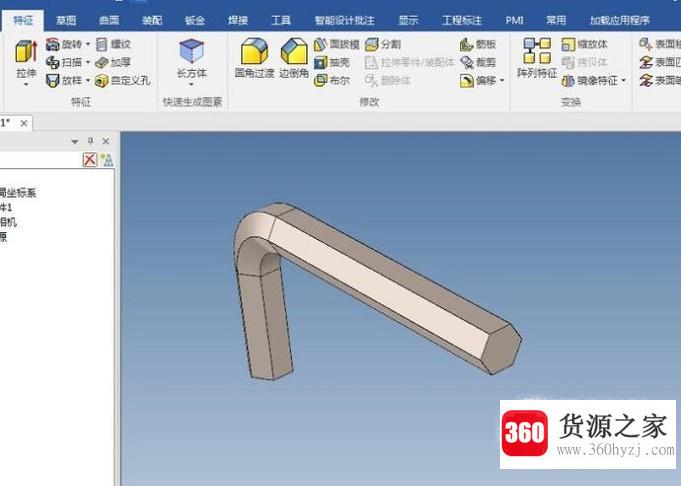Expand the 放样 dropdown arrow

88,80
